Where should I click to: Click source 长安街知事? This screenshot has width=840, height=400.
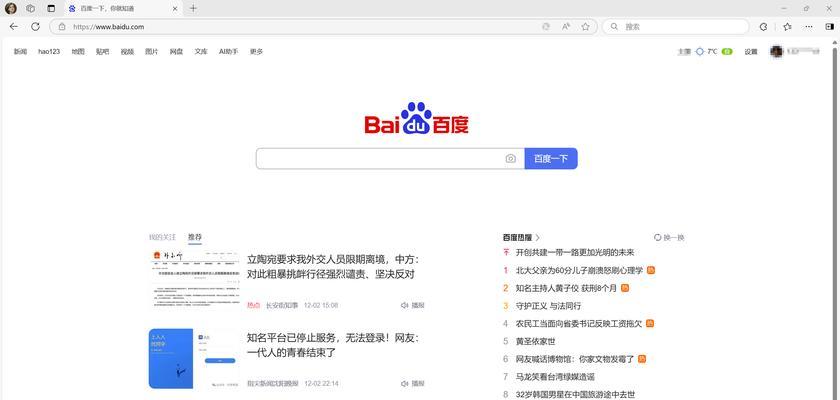(282, 305)
